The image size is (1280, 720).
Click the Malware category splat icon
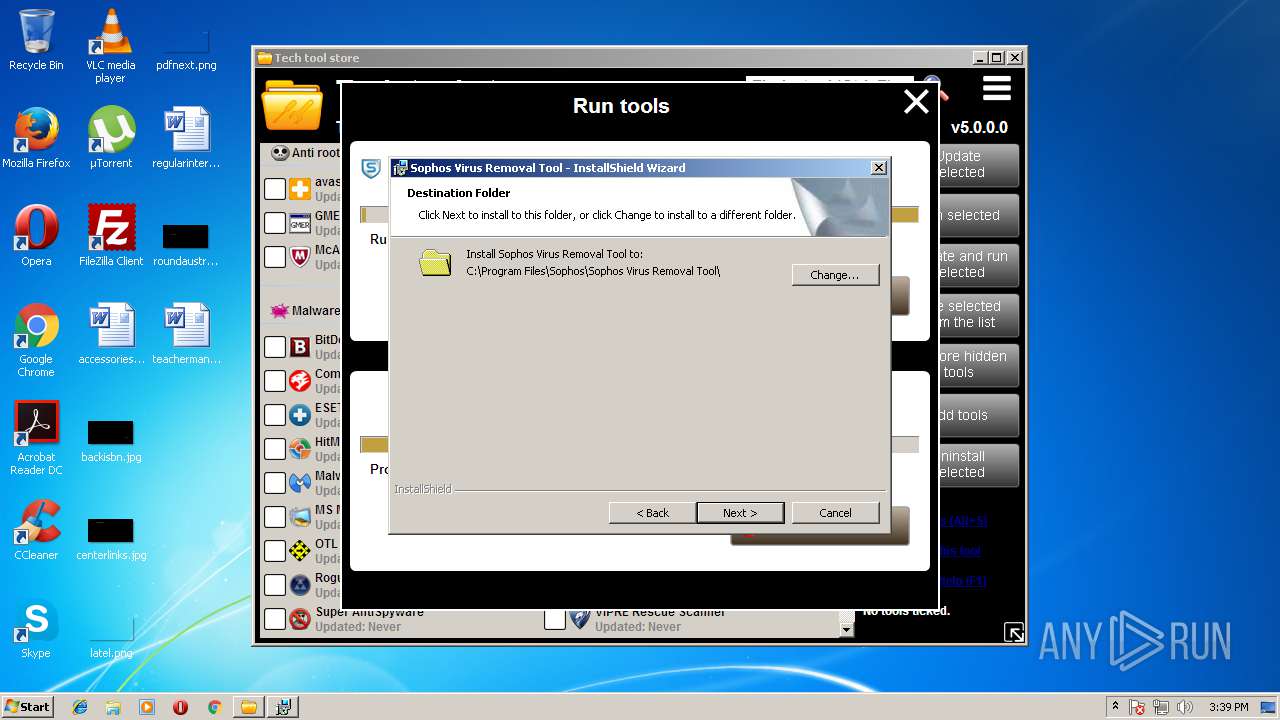pos(280,311)
